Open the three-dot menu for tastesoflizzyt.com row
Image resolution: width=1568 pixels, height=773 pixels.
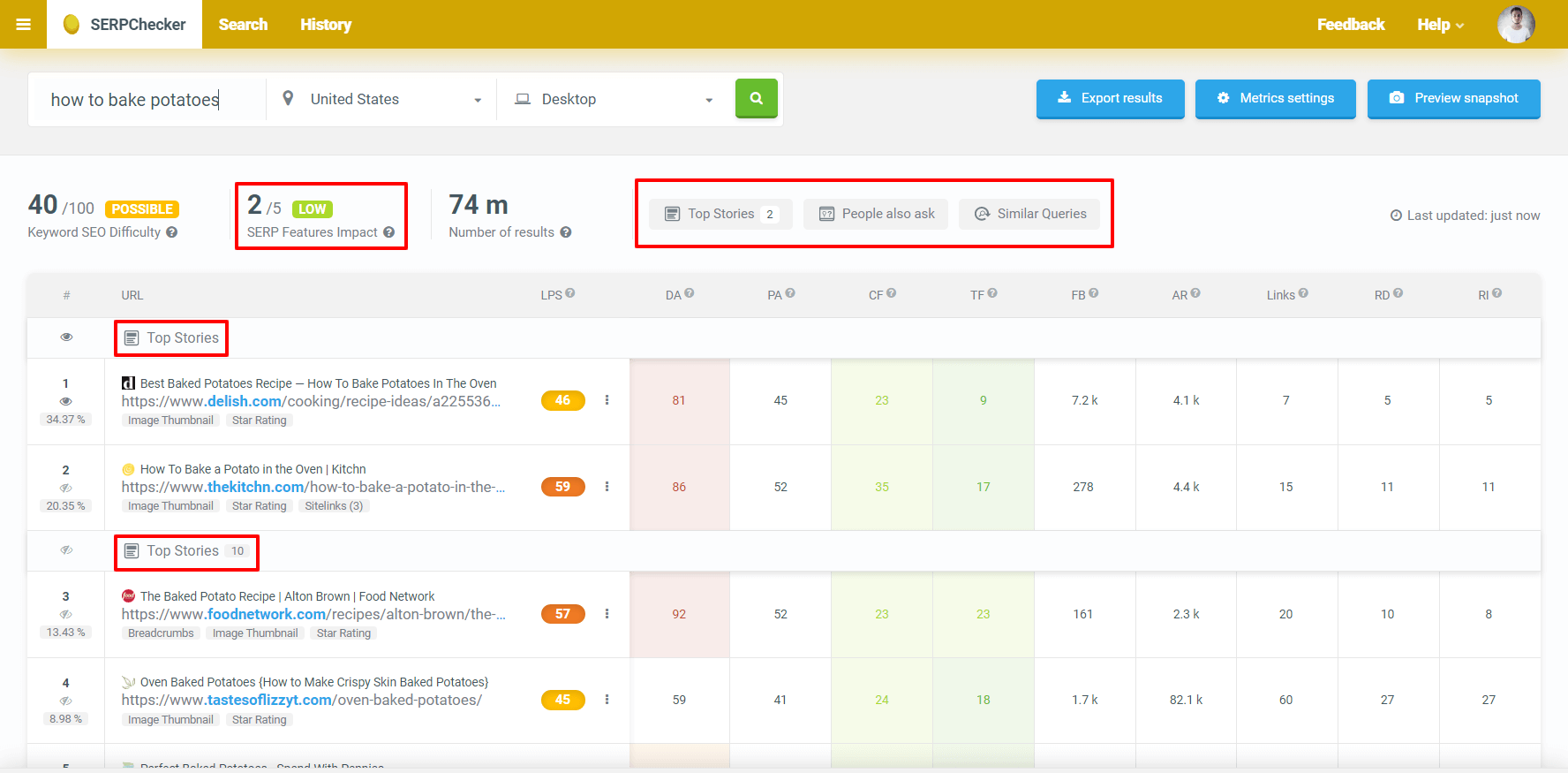(607, 700)
